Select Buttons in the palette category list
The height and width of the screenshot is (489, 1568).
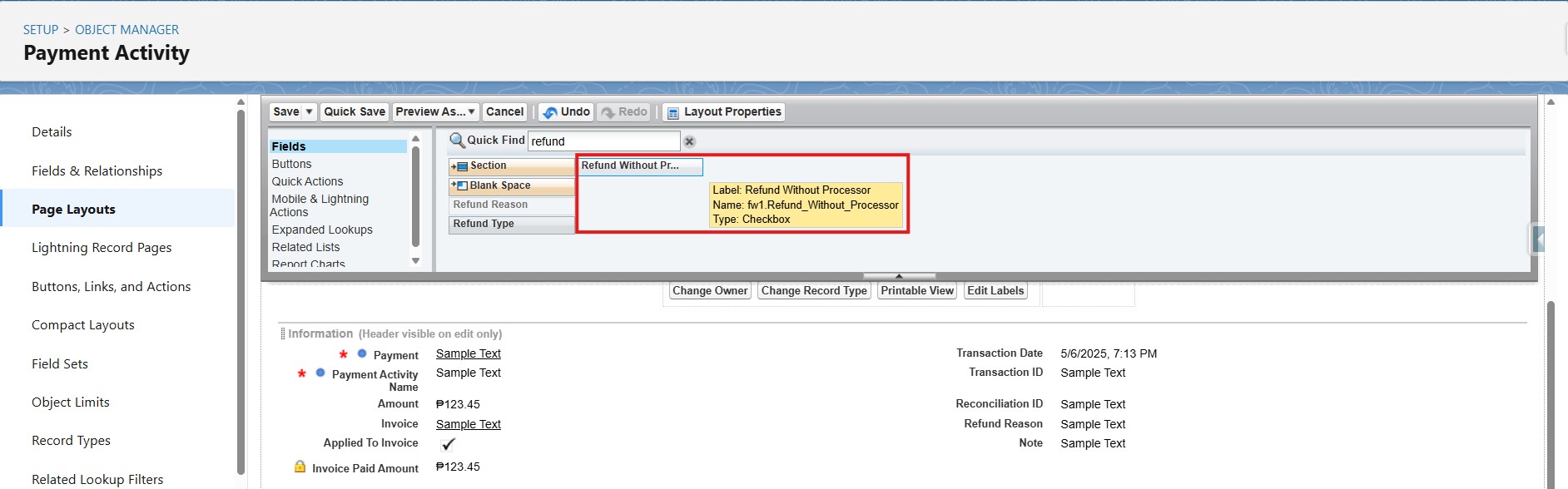tap(291, 164)
